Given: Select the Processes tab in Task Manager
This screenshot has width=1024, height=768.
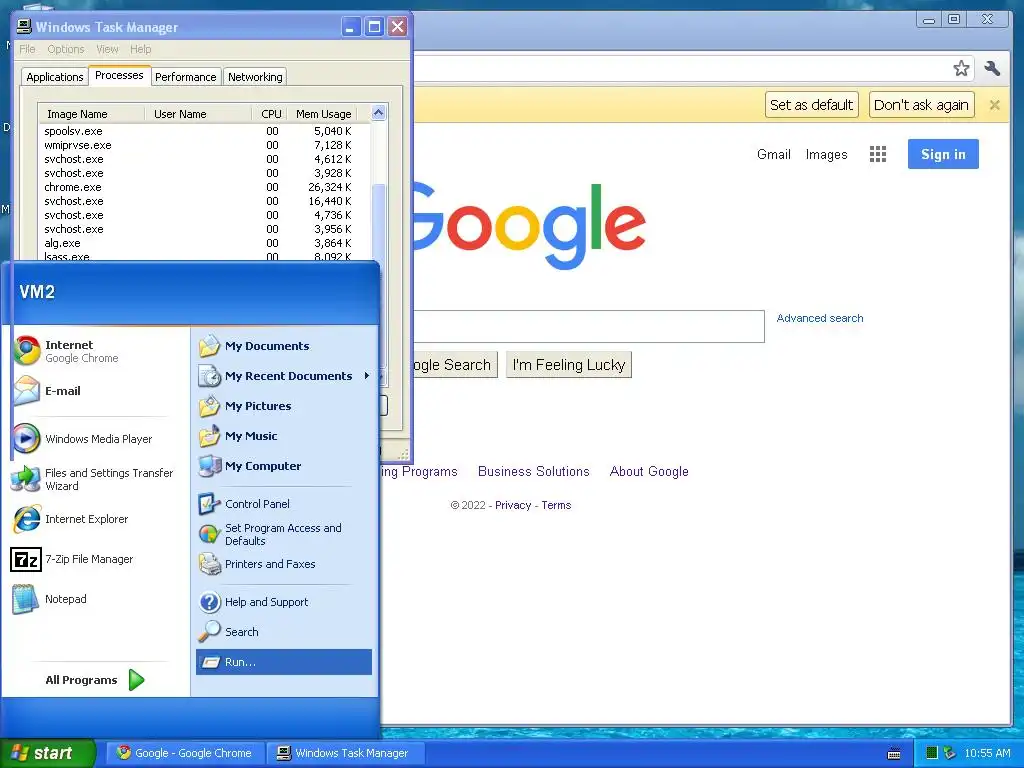Looking at the screenshot, I should 119,75.
